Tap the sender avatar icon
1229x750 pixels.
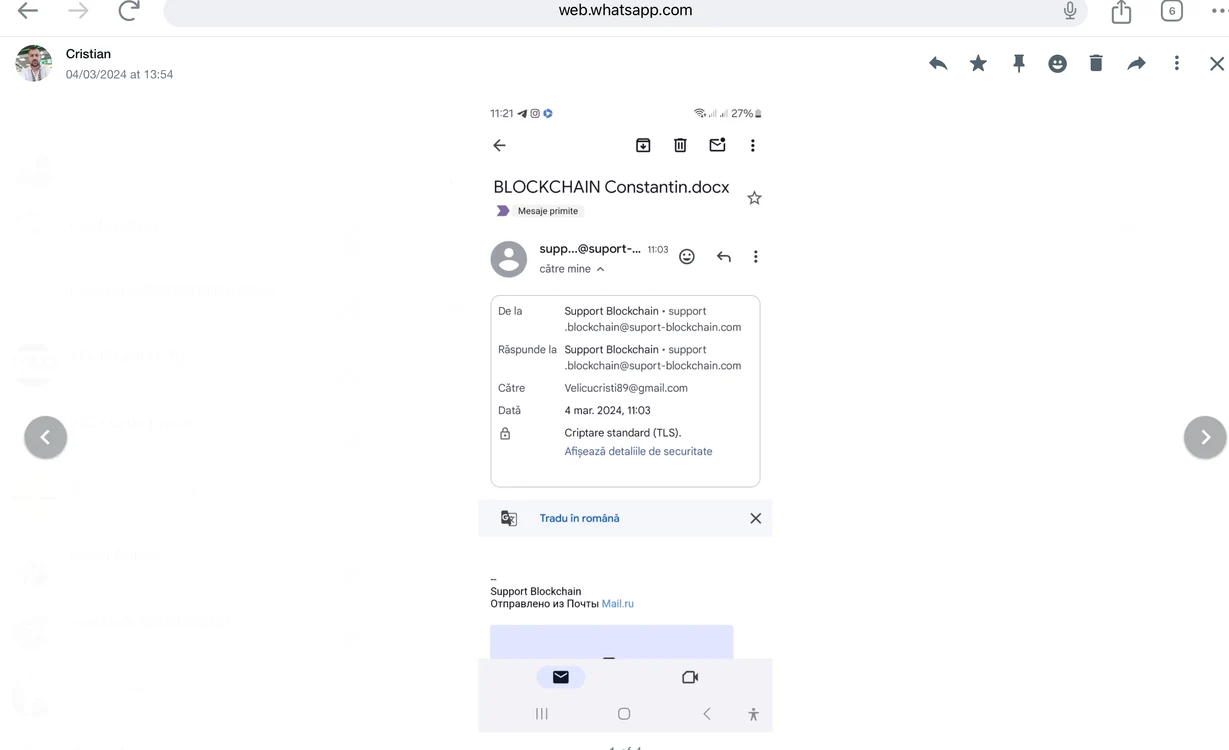tap(509, 259)
